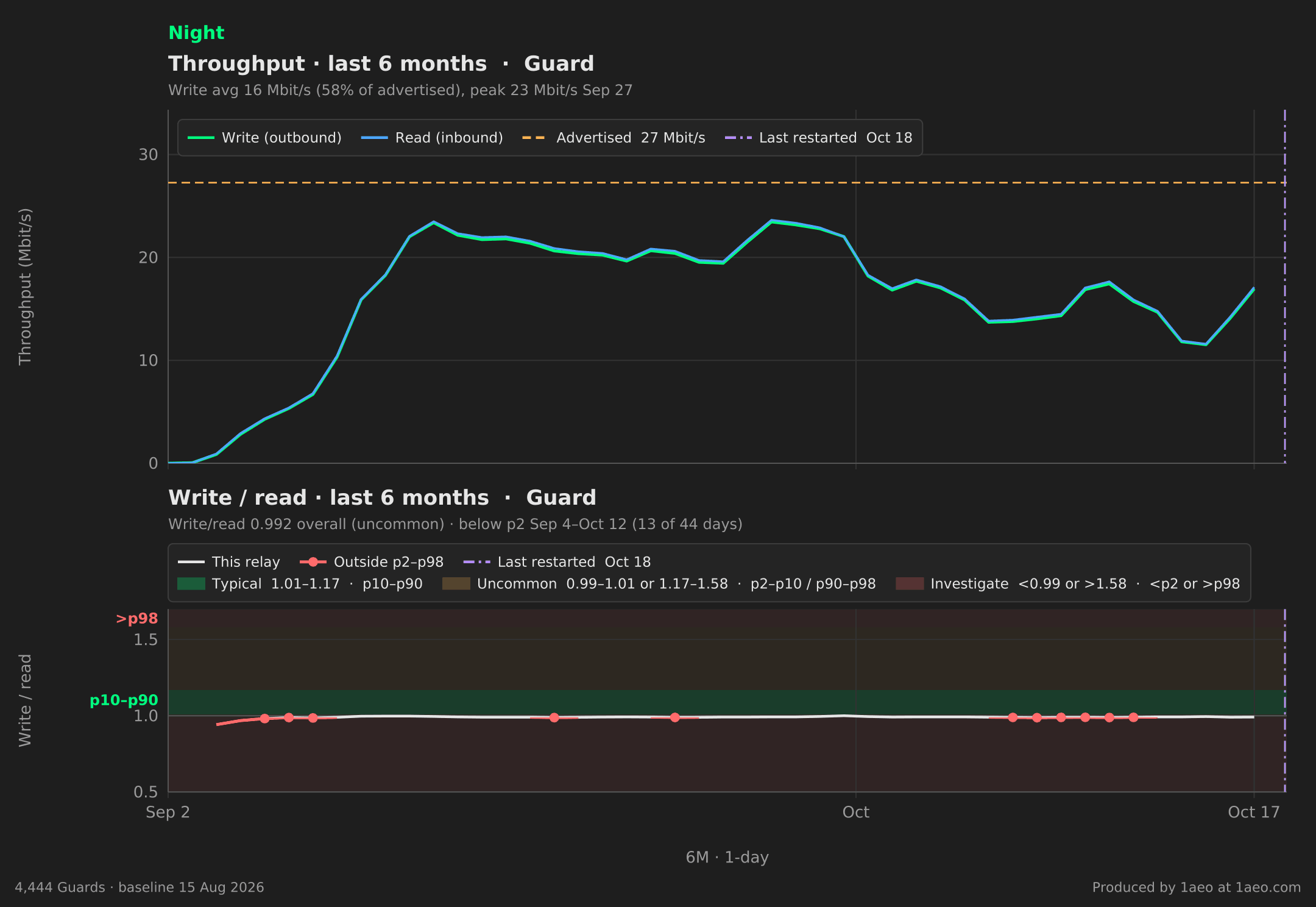
Task: Click the 6M · 1-day caption
Action: (x=727, y=858)
